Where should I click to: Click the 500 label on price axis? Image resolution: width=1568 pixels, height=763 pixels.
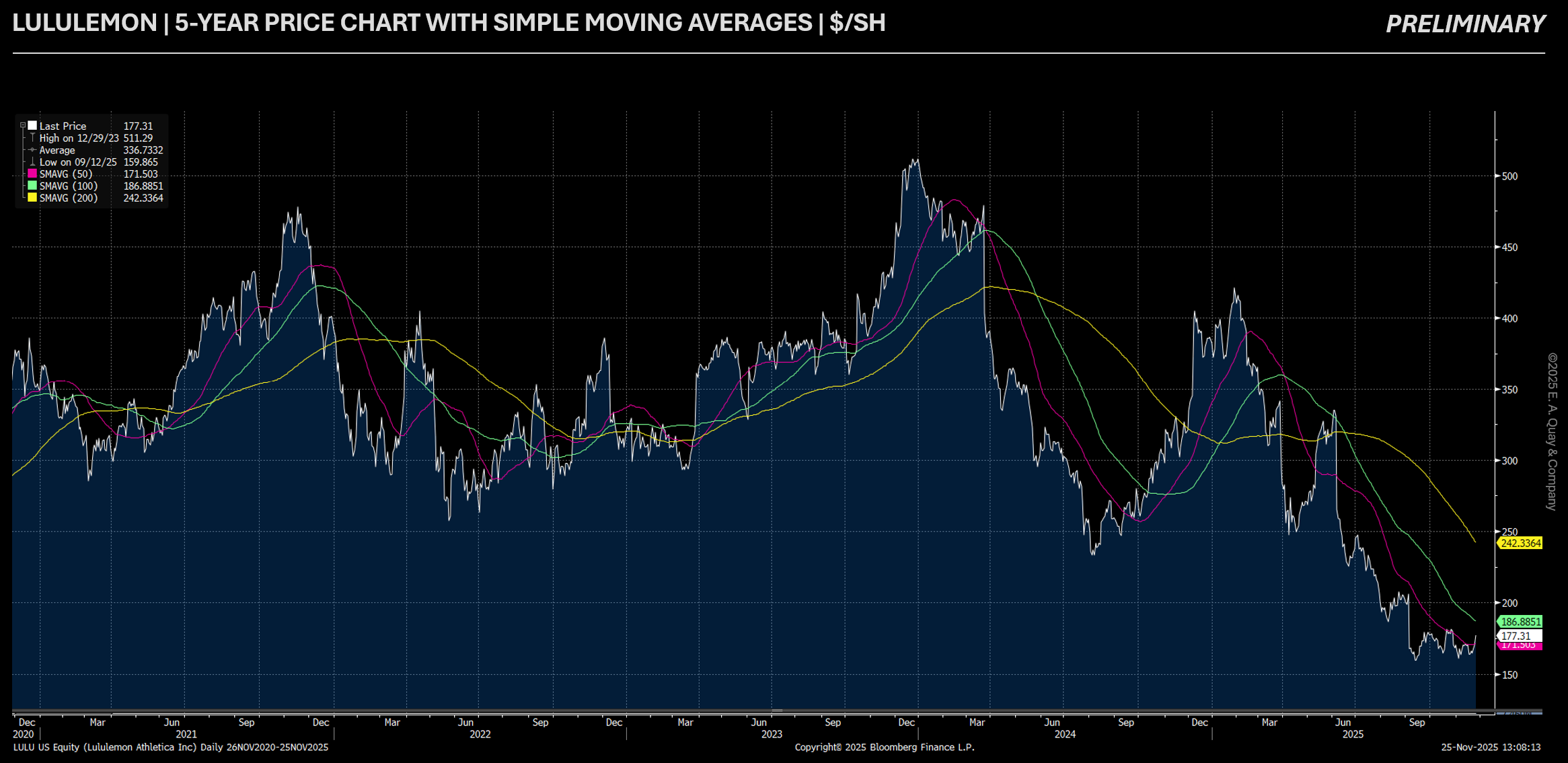pos(1509,176)
